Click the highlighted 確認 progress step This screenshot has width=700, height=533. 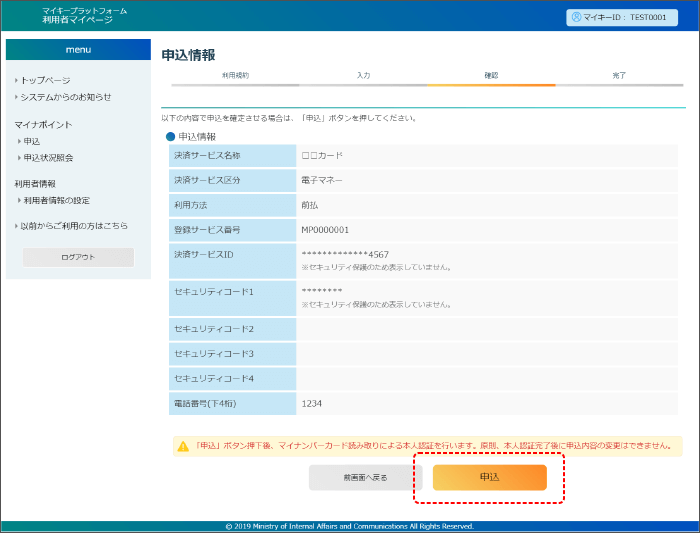491,76
